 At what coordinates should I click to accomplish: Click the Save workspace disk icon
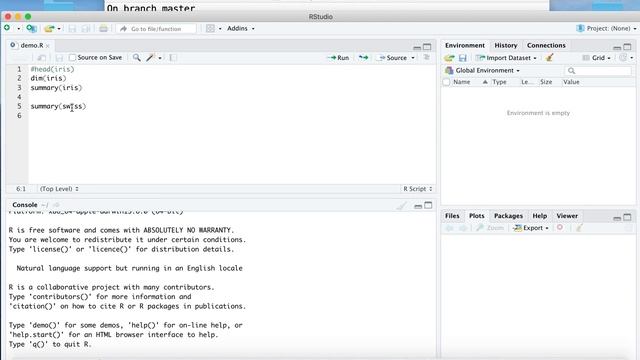tap(462, 58)
